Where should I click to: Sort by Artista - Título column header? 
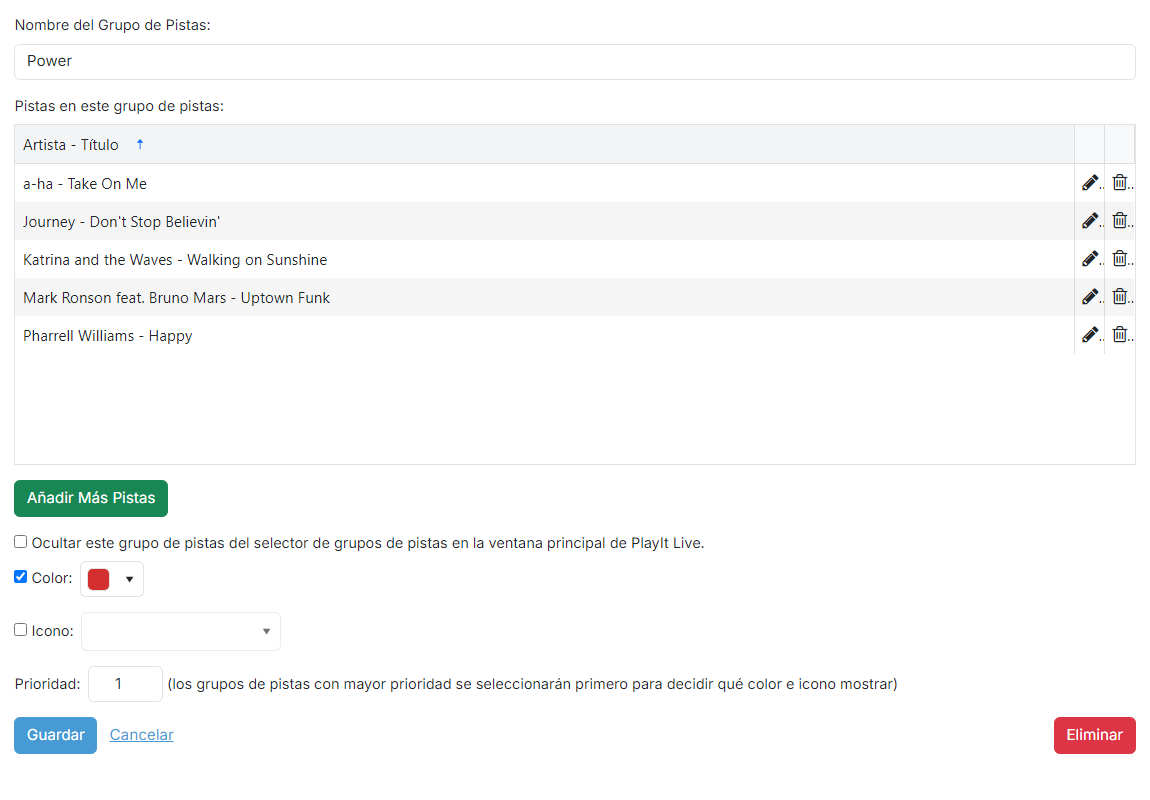544,144
